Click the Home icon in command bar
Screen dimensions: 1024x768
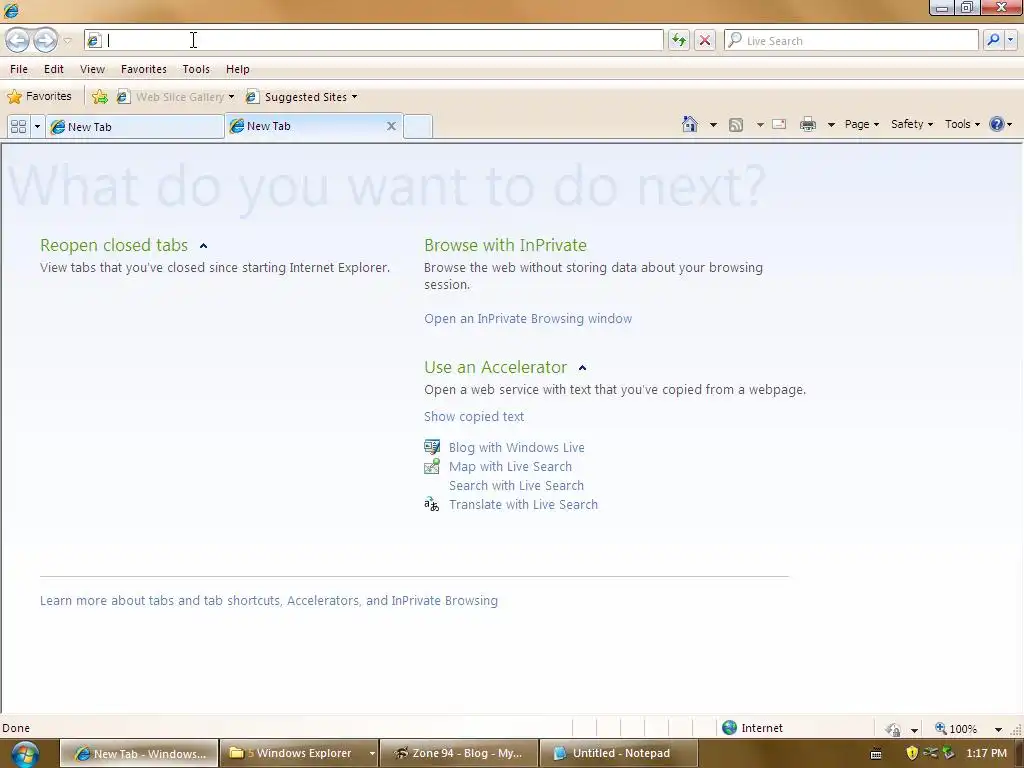[x=690, y=124]
